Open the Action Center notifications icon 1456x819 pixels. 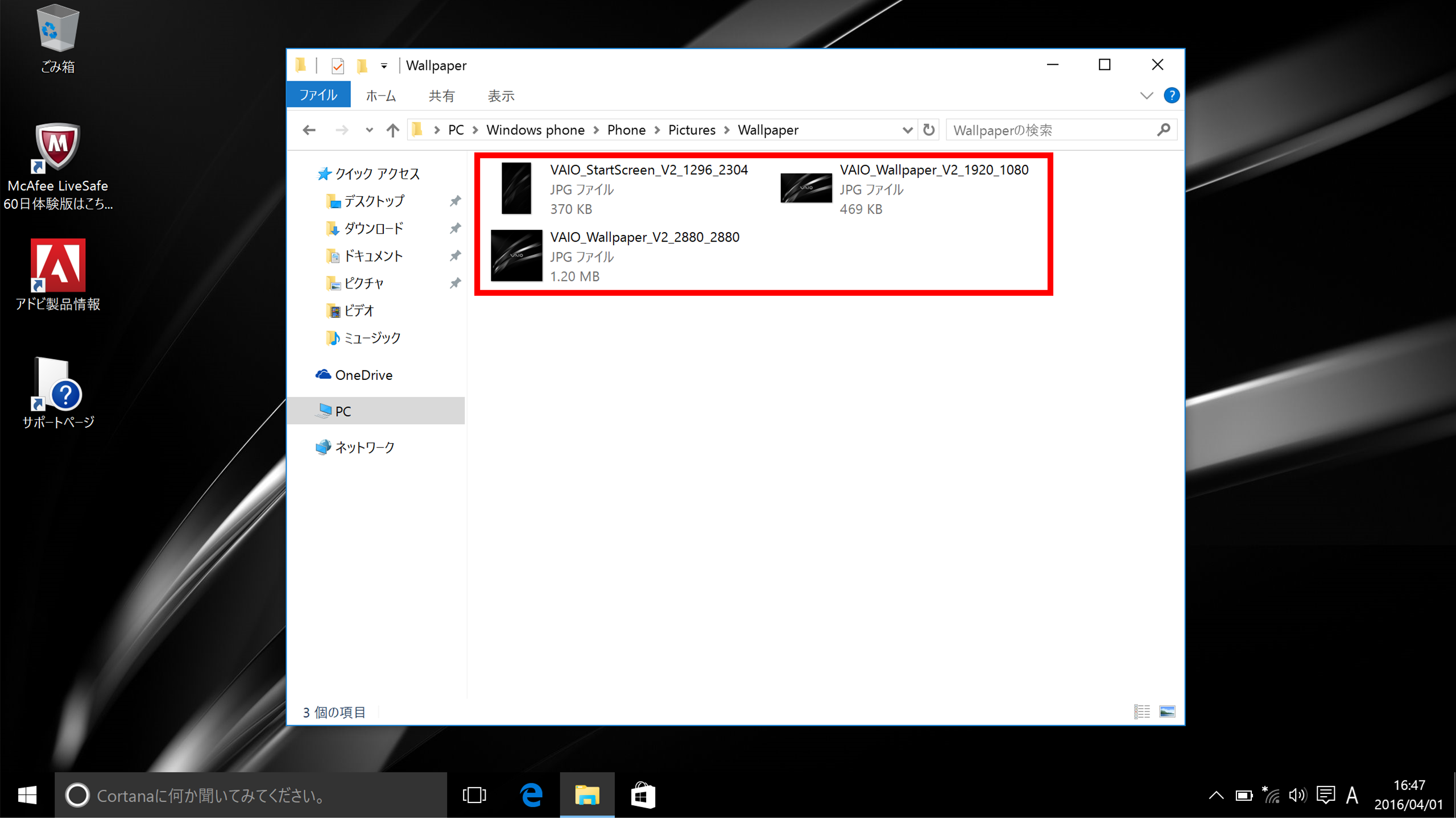point(1326,795)
